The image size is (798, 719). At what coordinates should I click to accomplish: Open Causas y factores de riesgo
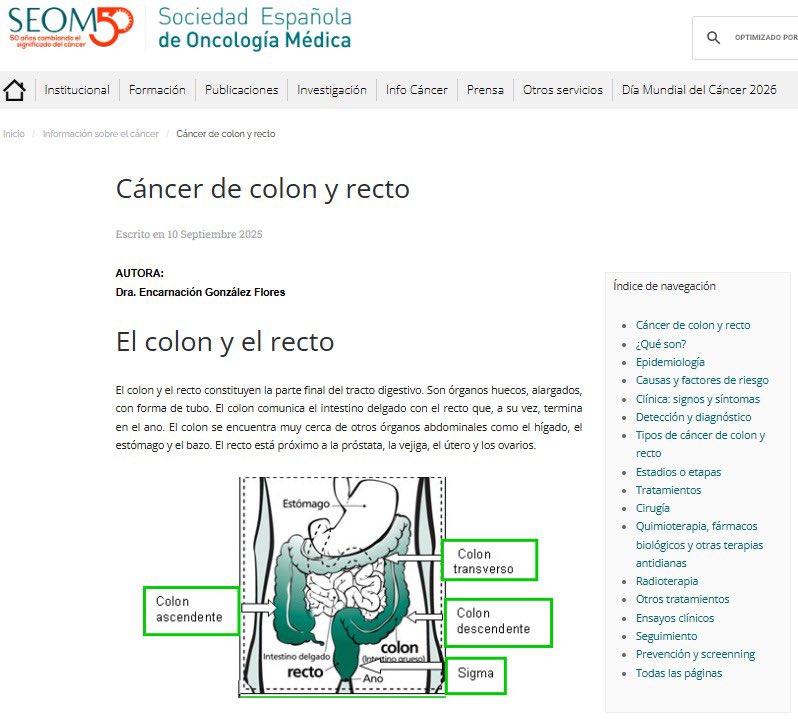(702, 380)
